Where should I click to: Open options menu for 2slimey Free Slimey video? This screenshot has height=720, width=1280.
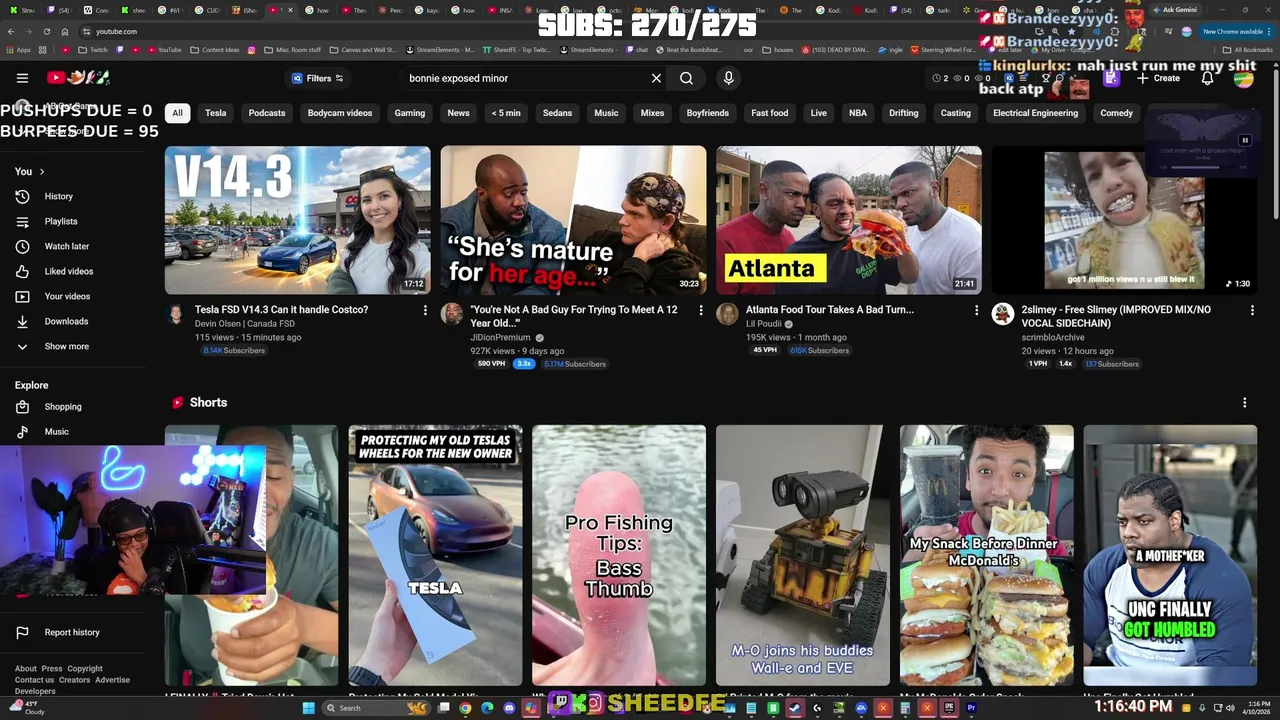(1251, 310)
